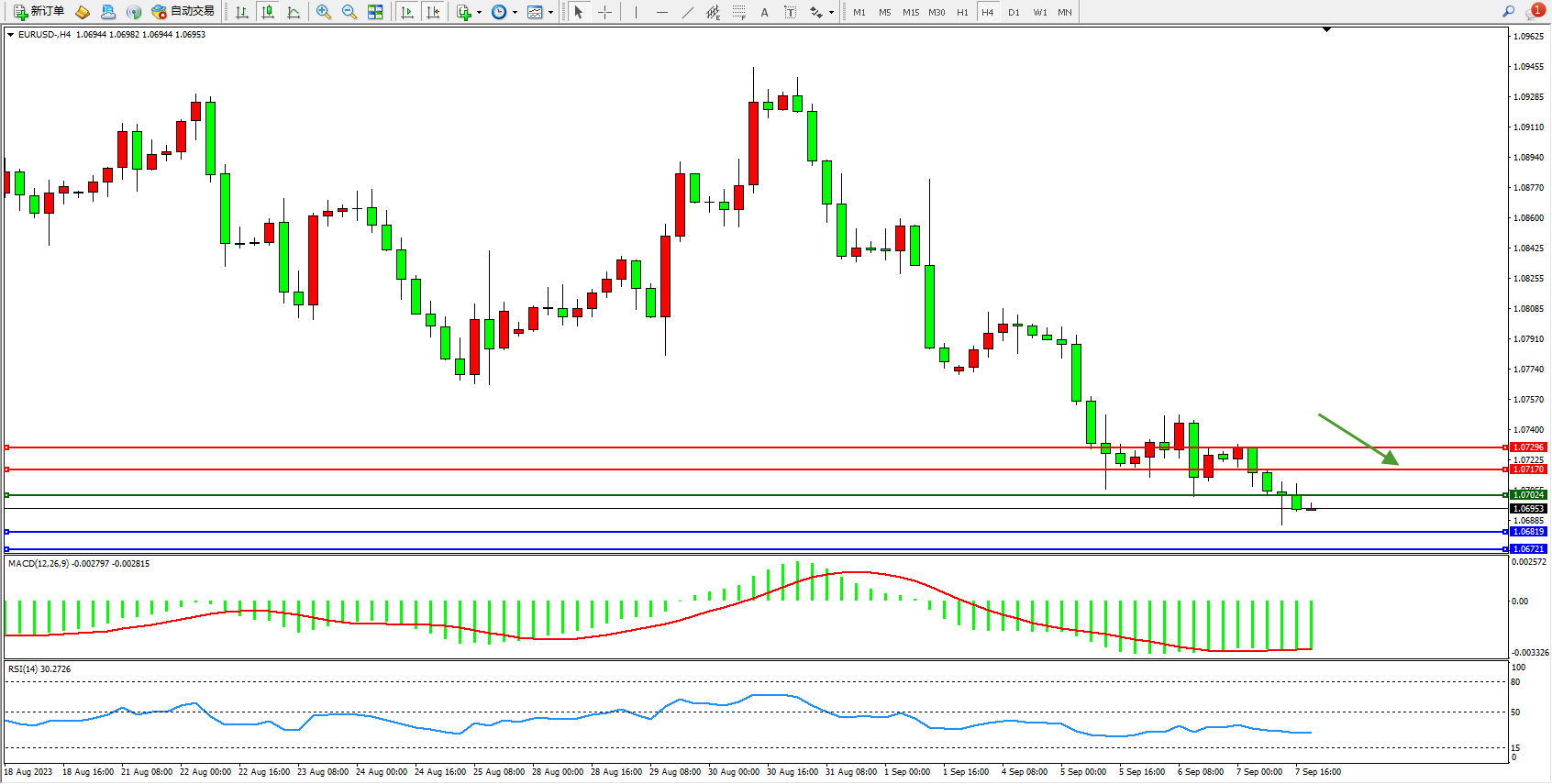Open the periodicity clock dropdown arrow
The width and height of the screenshot is (1552, 784).
(x=515, y=13)
